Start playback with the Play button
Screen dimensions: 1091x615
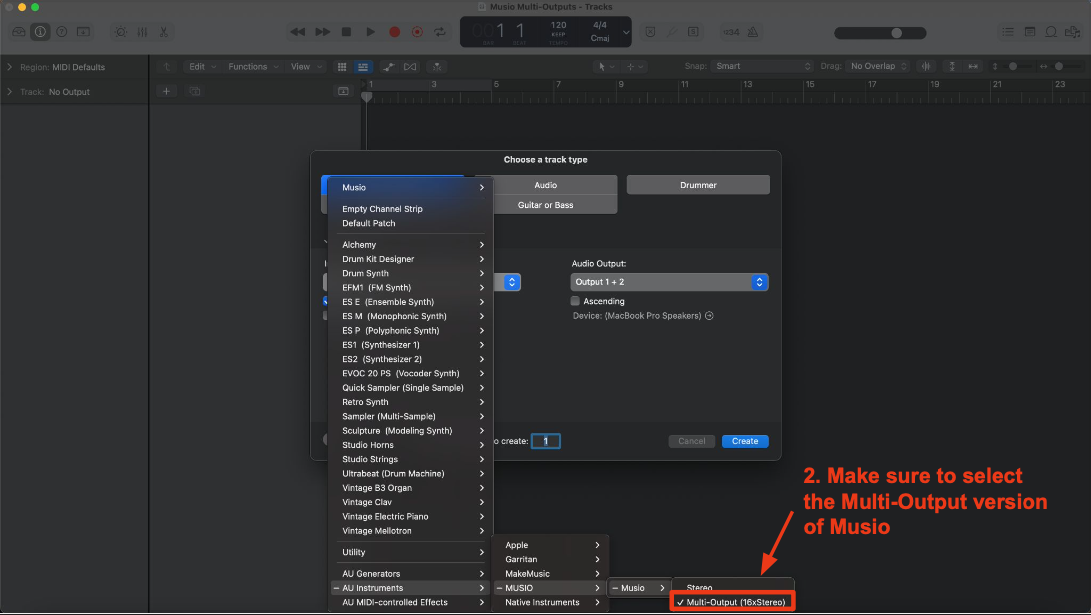tap(370, 32)
